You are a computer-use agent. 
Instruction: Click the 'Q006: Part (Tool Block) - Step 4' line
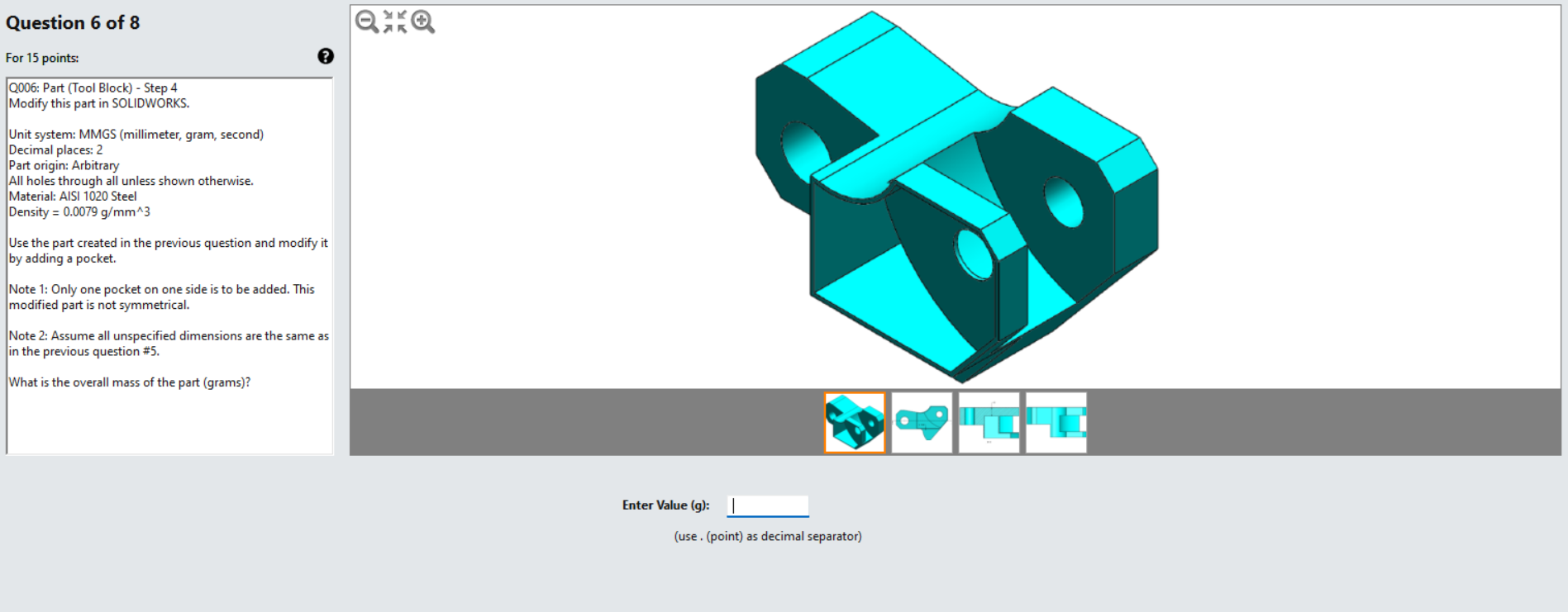pos(93,88)
